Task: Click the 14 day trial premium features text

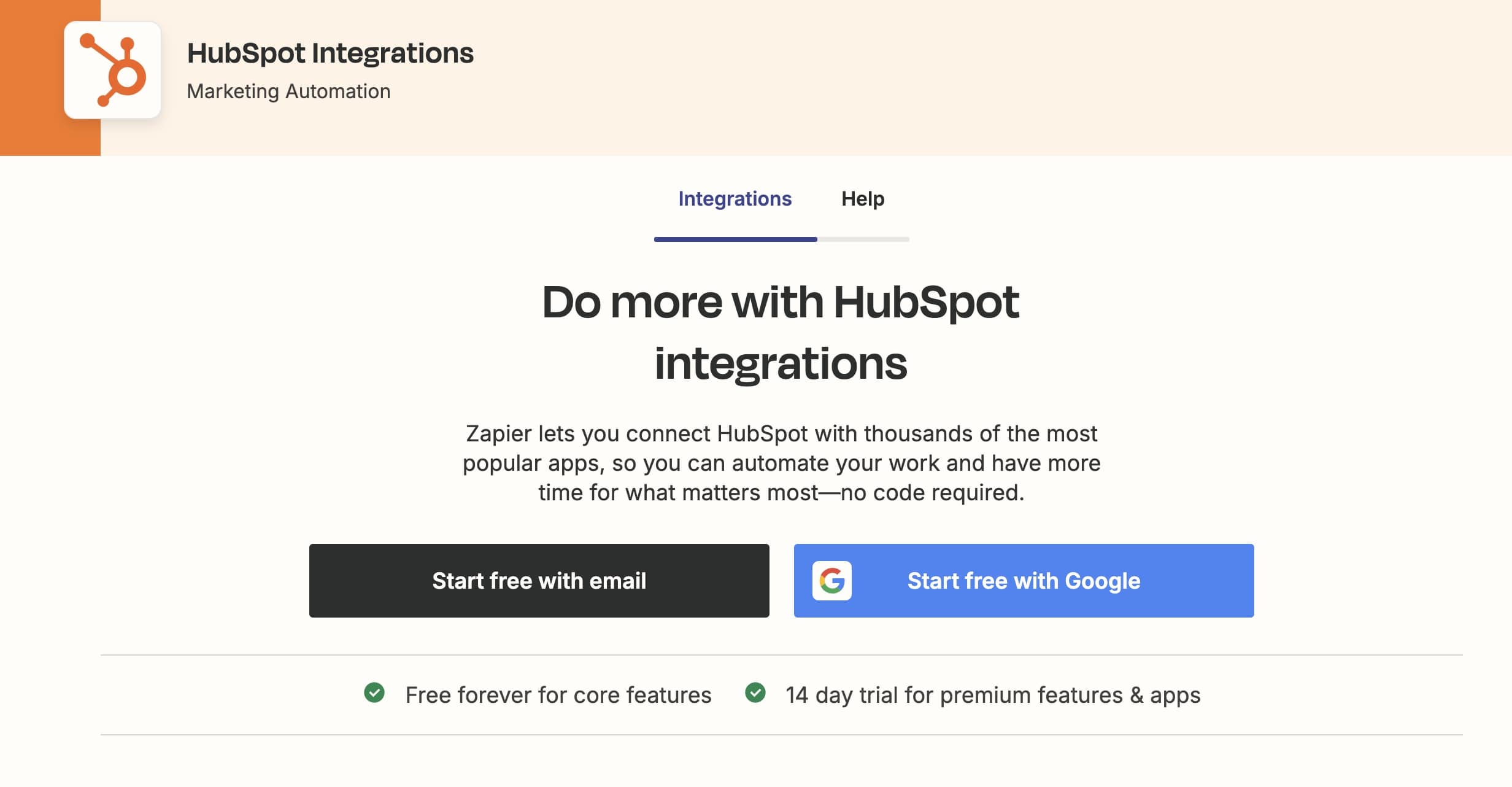Action: point(993,694)
